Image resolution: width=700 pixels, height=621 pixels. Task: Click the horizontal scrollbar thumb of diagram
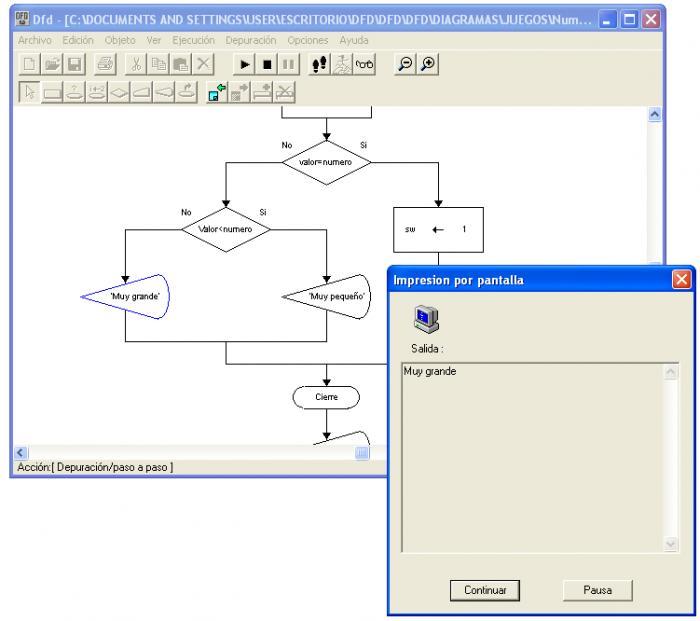[362, 453]
